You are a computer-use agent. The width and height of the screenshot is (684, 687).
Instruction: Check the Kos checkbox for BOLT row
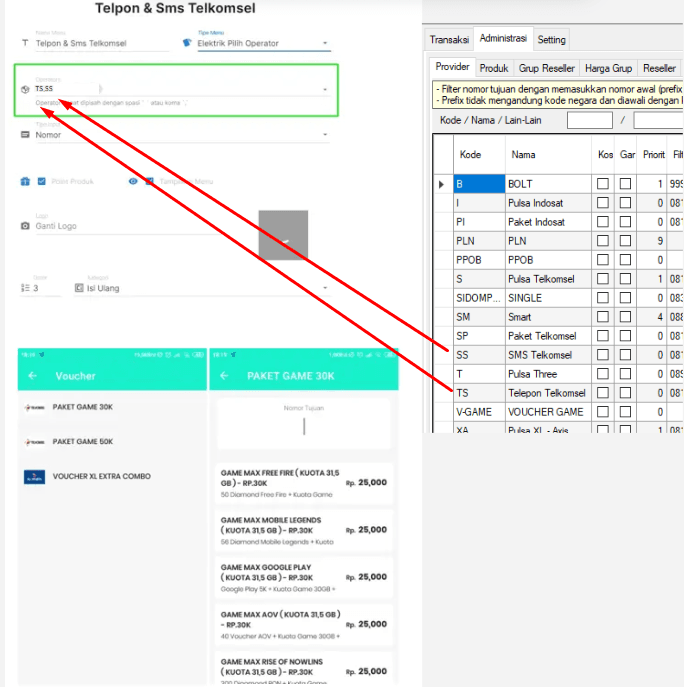click(603, 184)
